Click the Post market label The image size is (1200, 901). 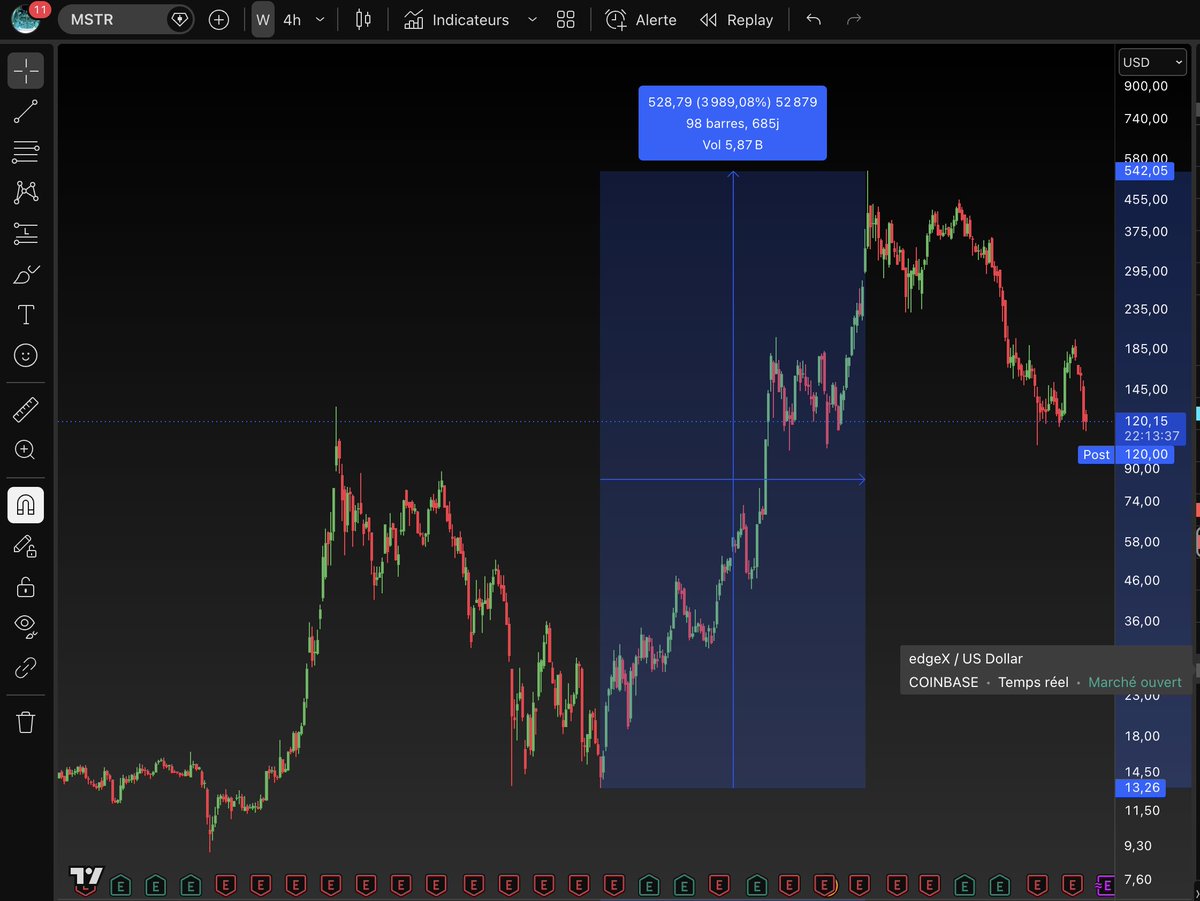(1096, 454)
